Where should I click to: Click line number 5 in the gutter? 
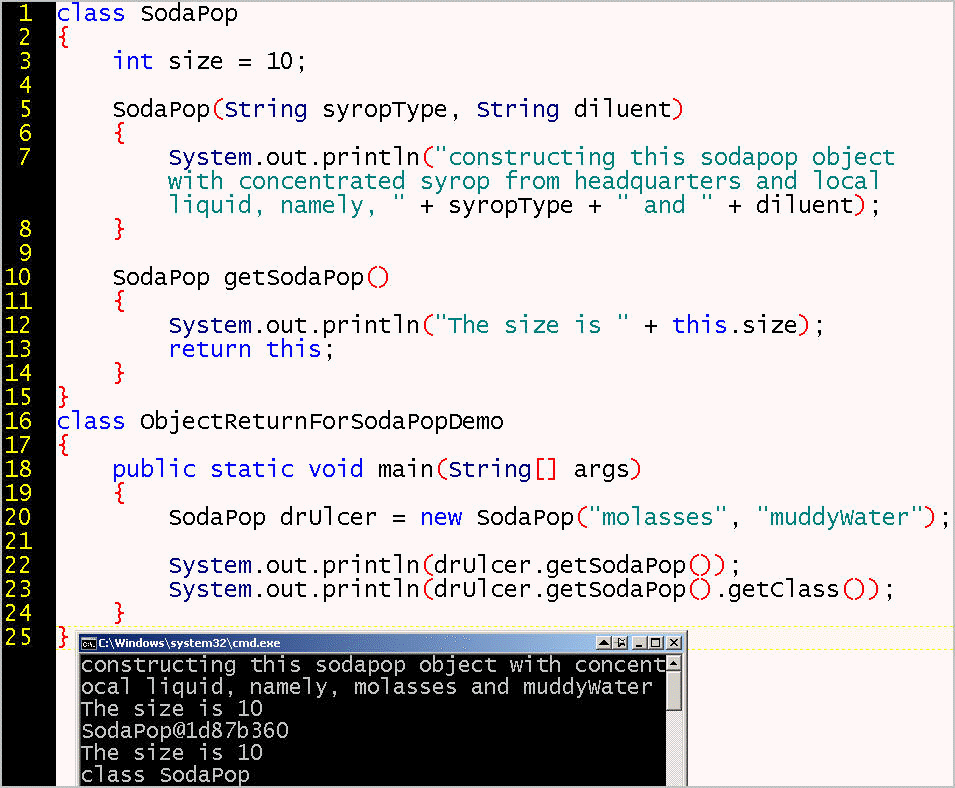(x=25, y=109)
